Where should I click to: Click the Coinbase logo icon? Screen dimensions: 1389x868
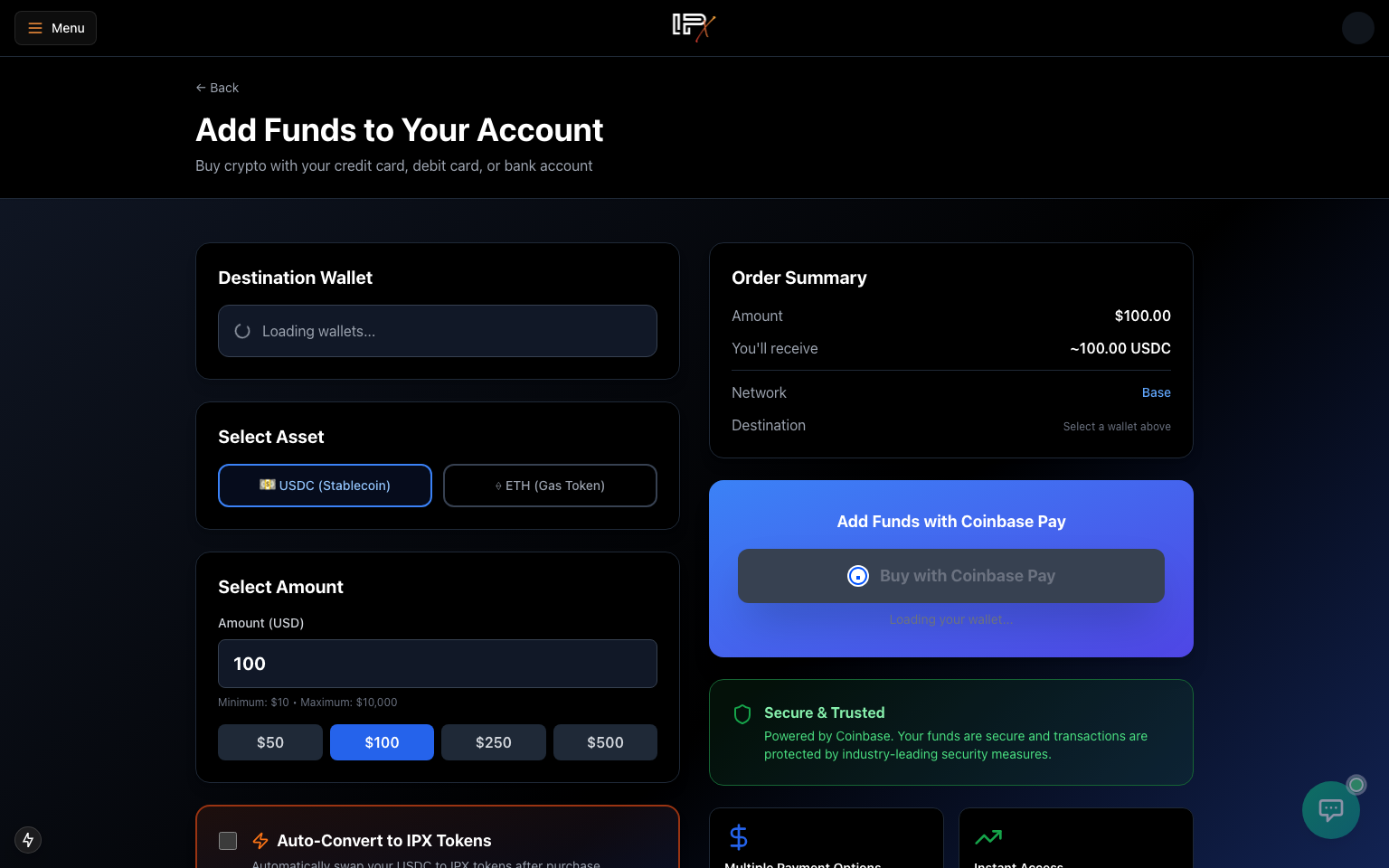coord(858,576)
